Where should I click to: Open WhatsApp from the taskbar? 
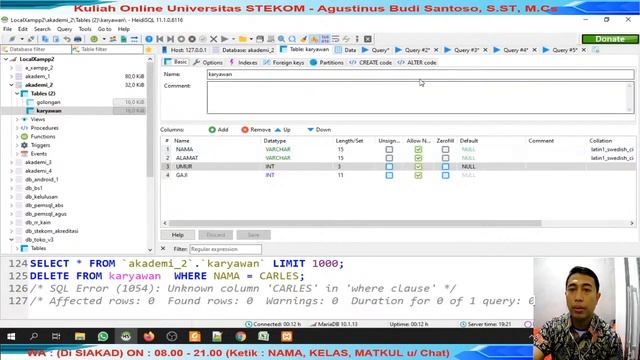103,336
